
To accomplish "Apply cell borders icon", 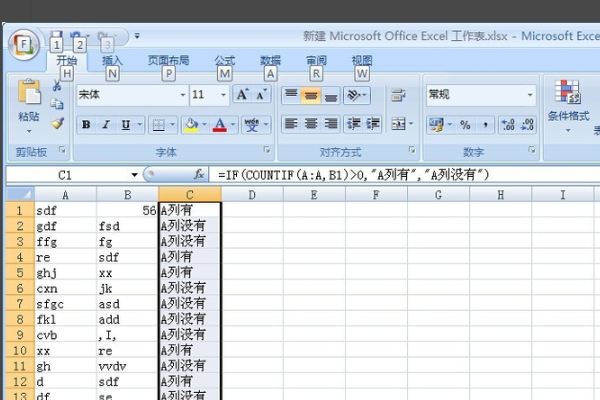I will coord(158,124).
